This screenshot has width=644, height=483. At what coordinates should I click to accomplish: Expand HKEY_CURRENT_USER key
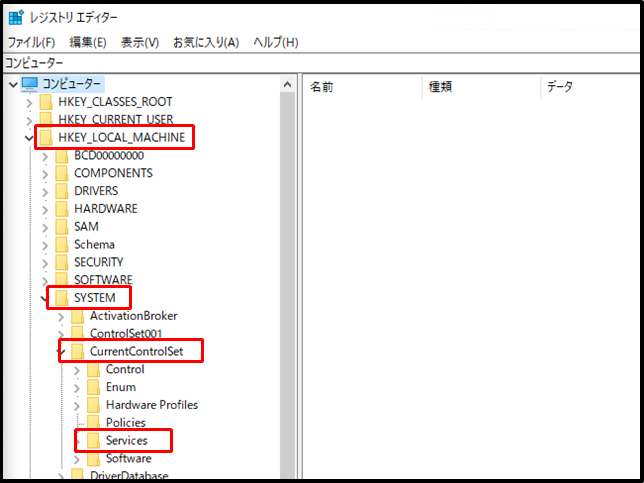pos(29,121)
